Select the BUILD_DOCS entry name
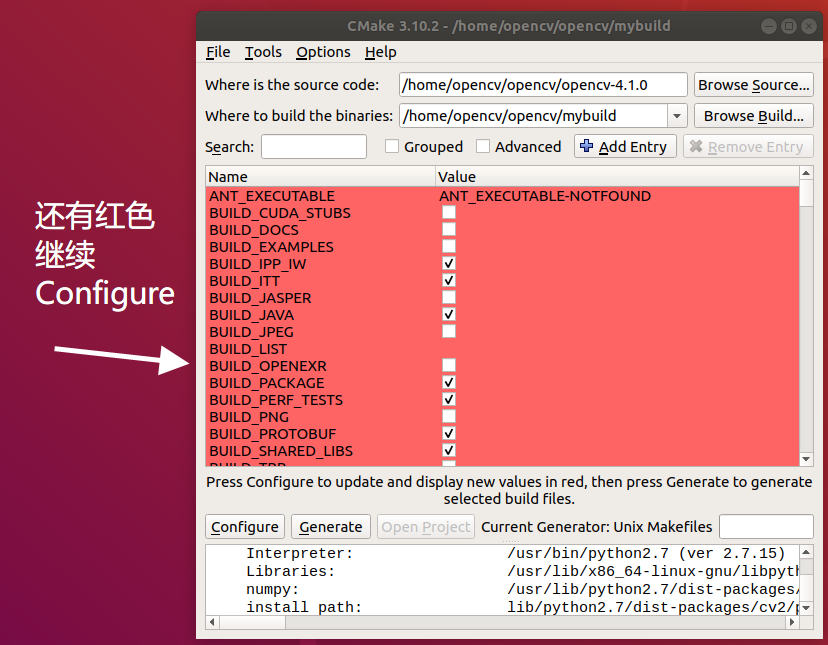 pyautogui.click(x=253, y=230)
